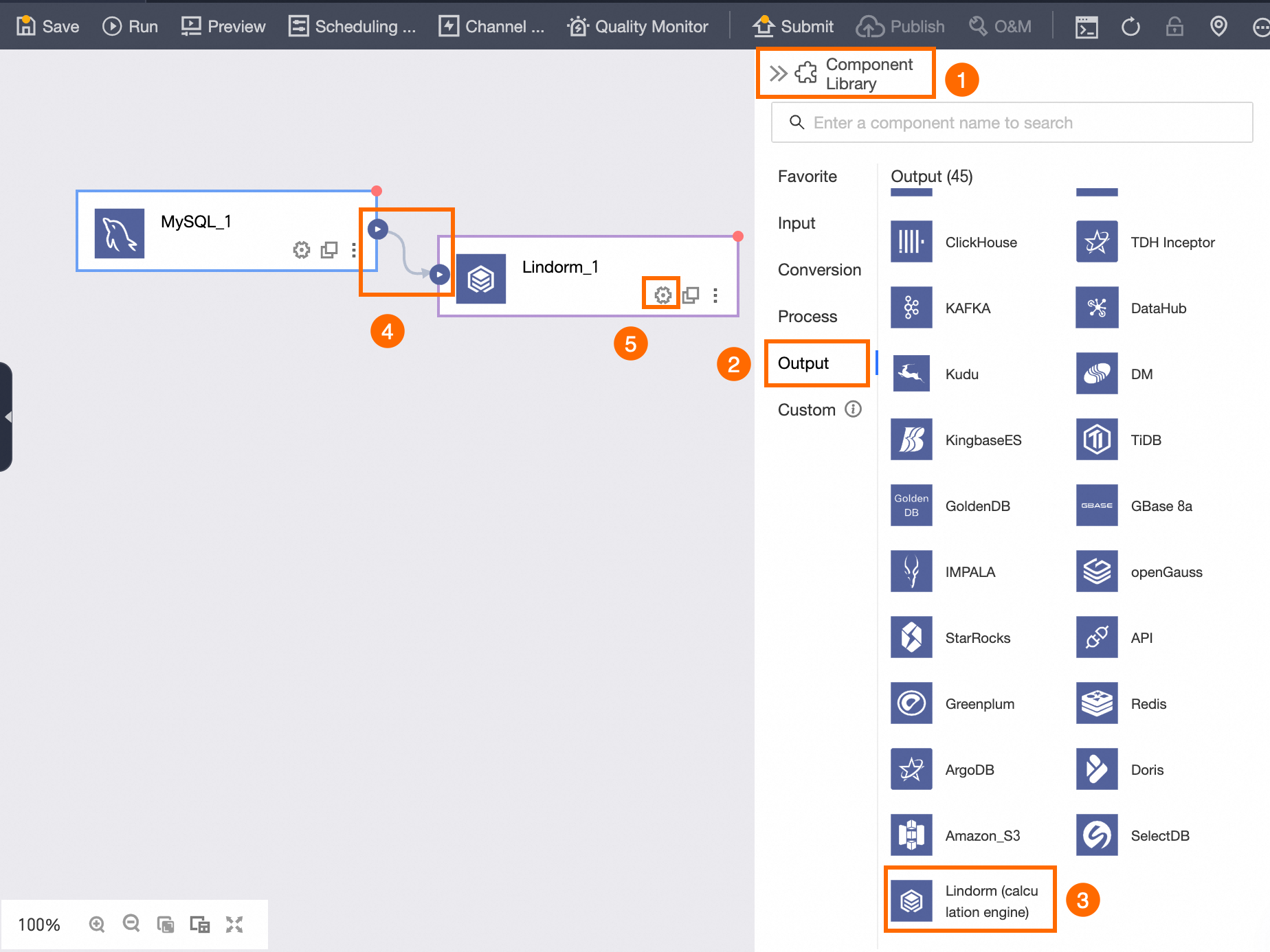Pick the Lindorm calculation engine component
This screenshot has width=1270, height=952.
[x=970, y=900]
